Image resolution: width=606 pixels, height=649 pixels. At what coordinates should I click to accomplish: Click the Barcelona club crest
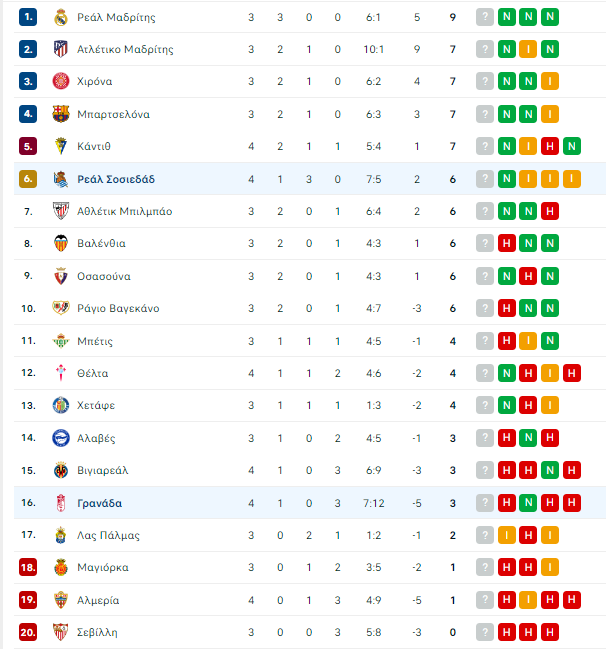point(61,114)
